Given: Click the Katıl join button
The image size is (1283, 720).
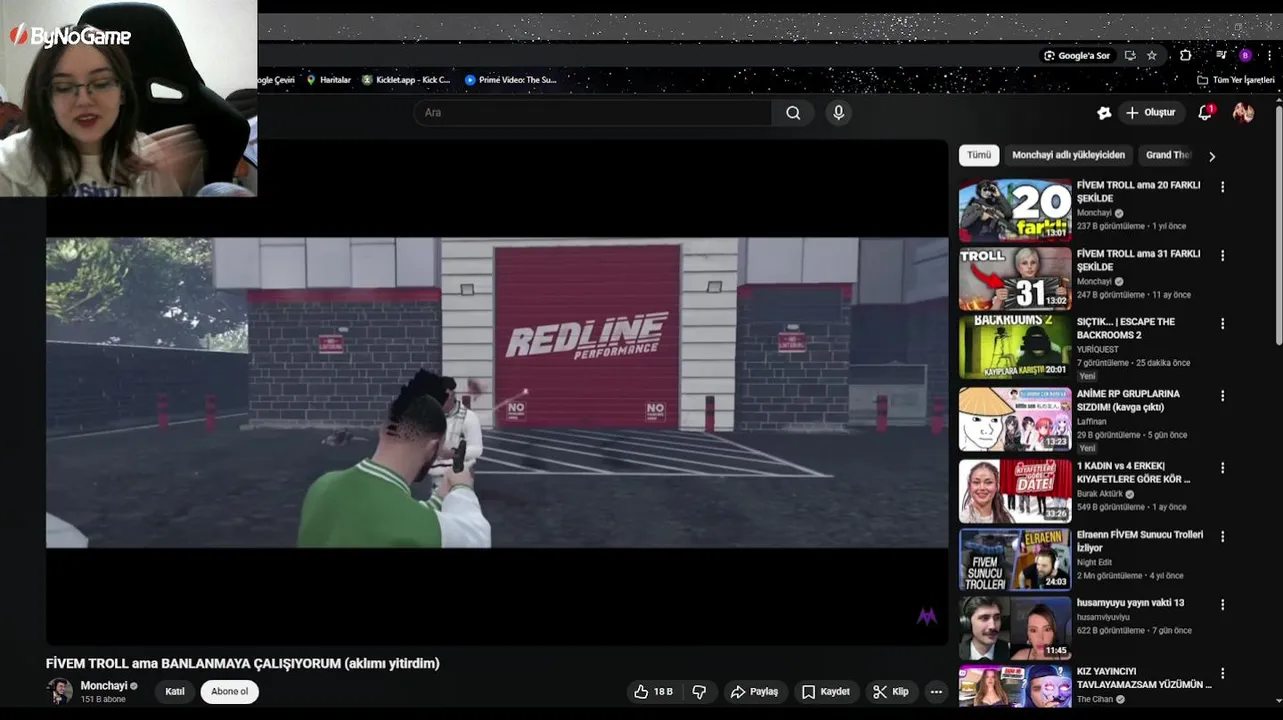Looking at the screenshot, I should 175,692.
